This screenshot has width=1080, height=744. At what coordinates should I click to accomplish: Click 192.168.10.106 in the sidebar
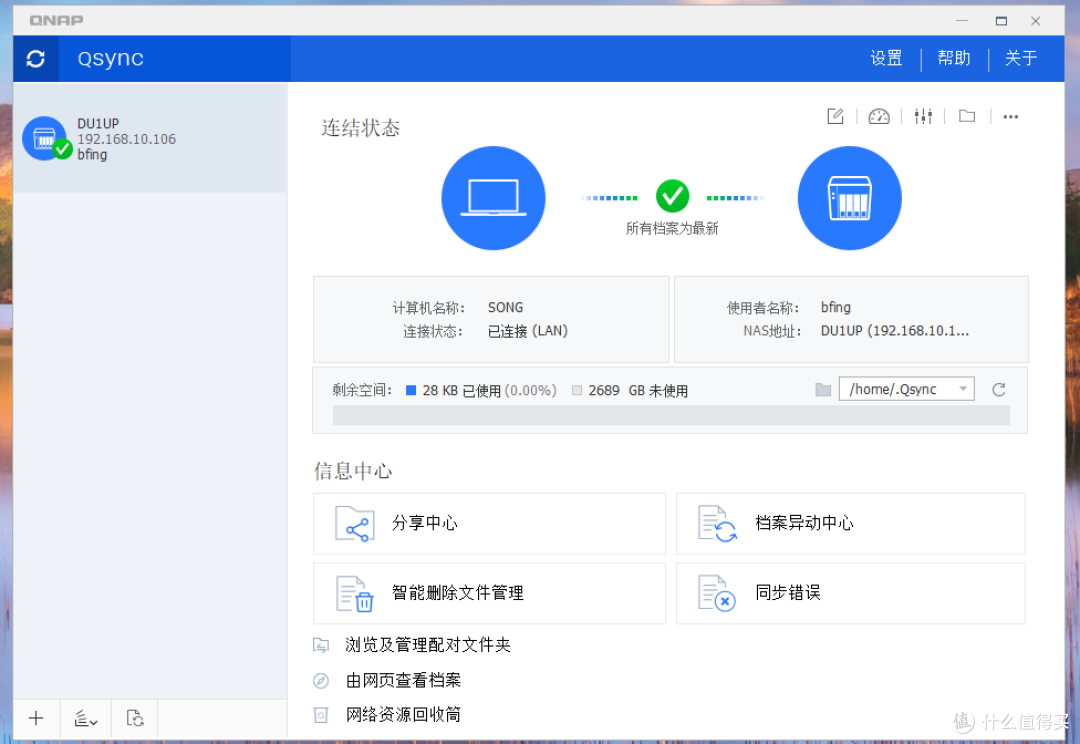(x=127, y=139)
